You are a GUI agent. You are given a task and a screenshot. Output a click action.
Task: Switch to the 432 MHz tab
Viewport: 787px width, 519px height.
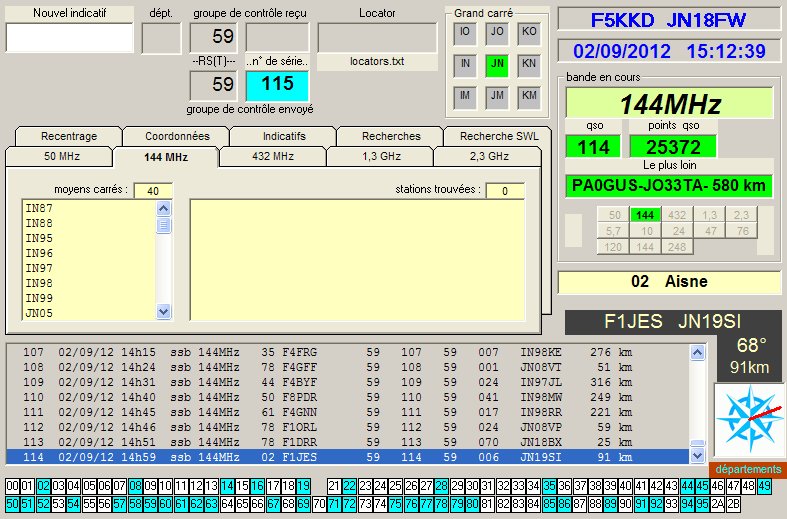point(272,157)
